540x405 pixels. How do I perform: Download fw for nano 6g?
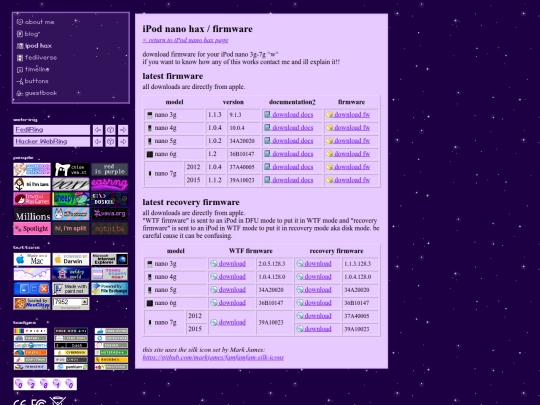coord(348,154)
